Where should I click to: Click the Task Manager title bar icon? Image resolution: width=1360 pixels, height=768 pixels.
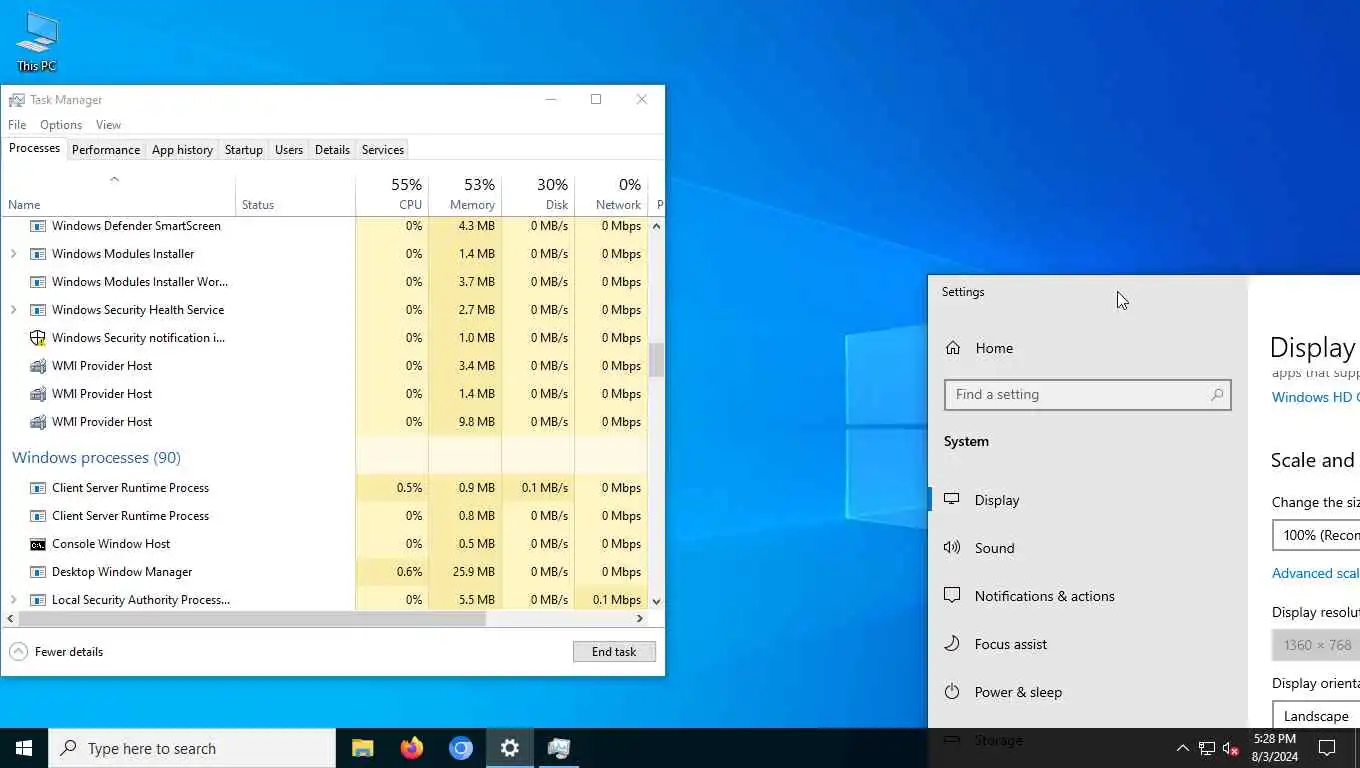coord(16,100)
